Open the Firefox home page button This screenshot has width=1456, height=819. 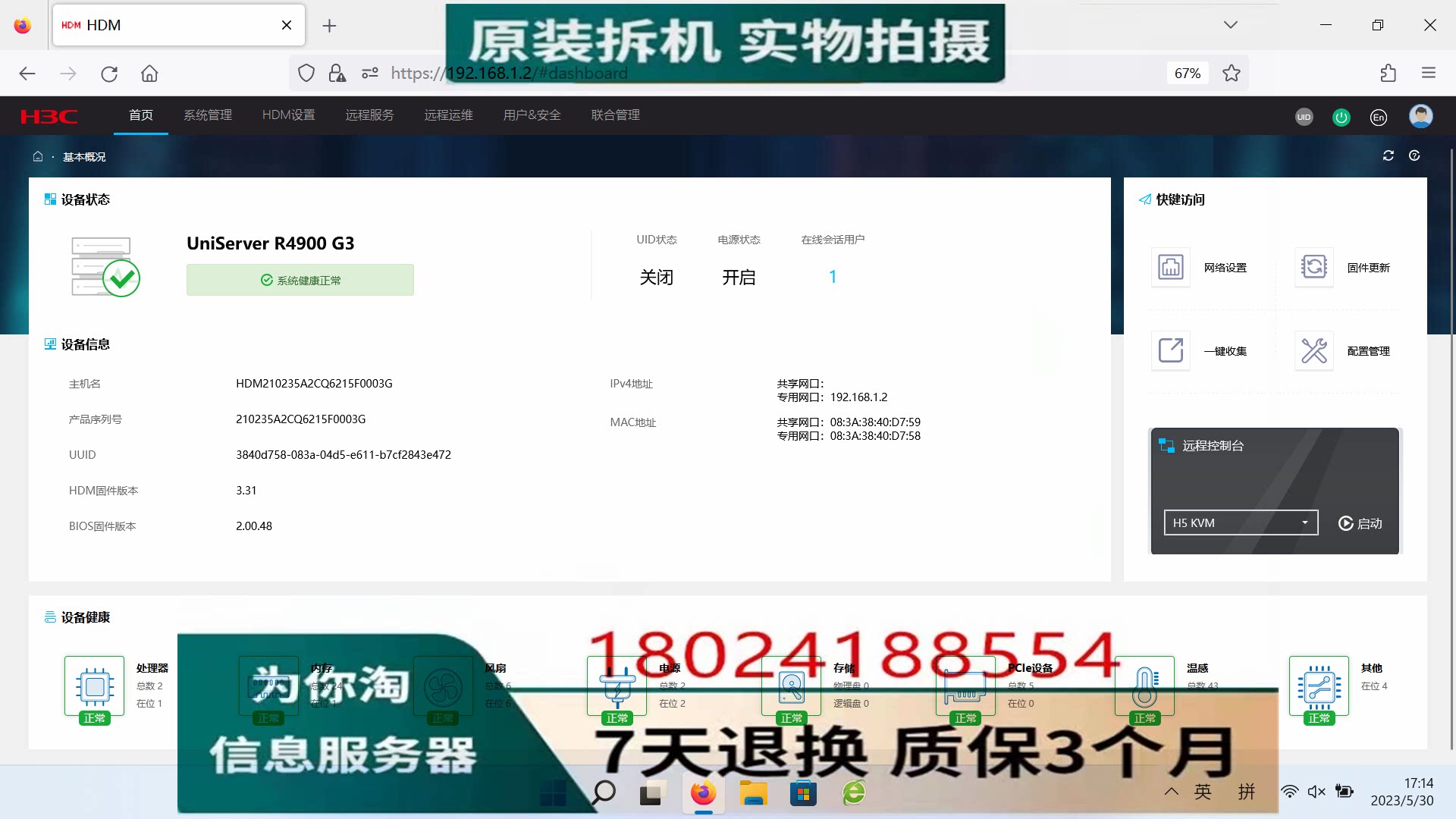[149, 74]
